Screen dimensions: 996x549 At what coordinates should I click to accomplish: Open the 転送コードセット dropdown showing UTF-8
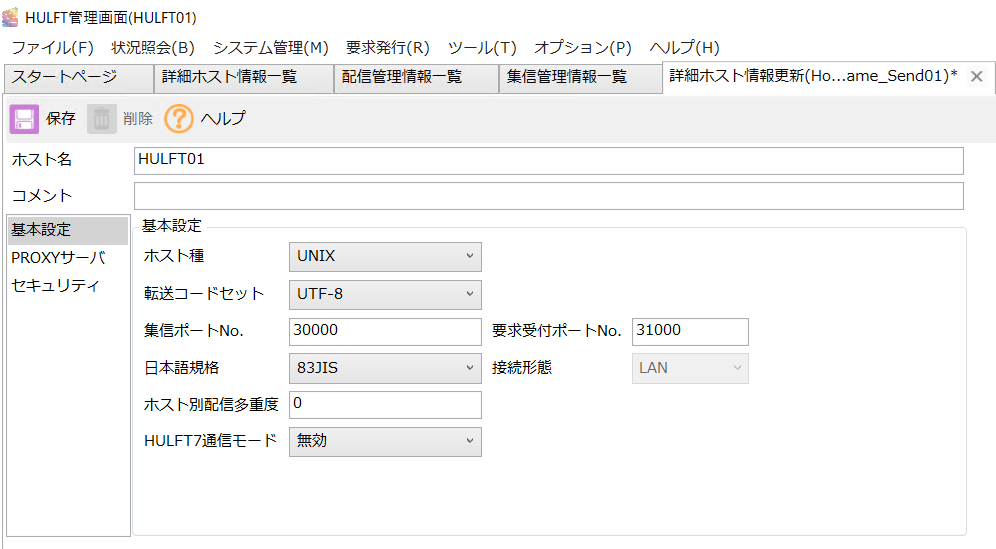pos(385,295)
